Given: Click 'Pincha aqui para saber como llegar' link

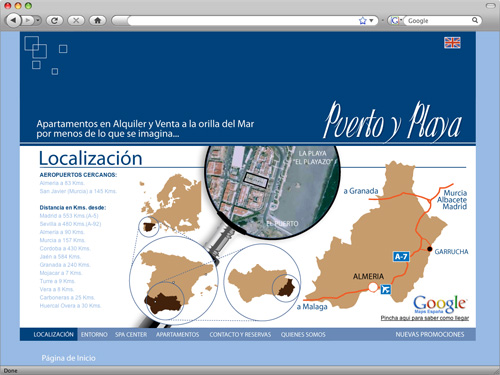Looking at the screenshot, I should pyautogui.click(x=425, y=318).
